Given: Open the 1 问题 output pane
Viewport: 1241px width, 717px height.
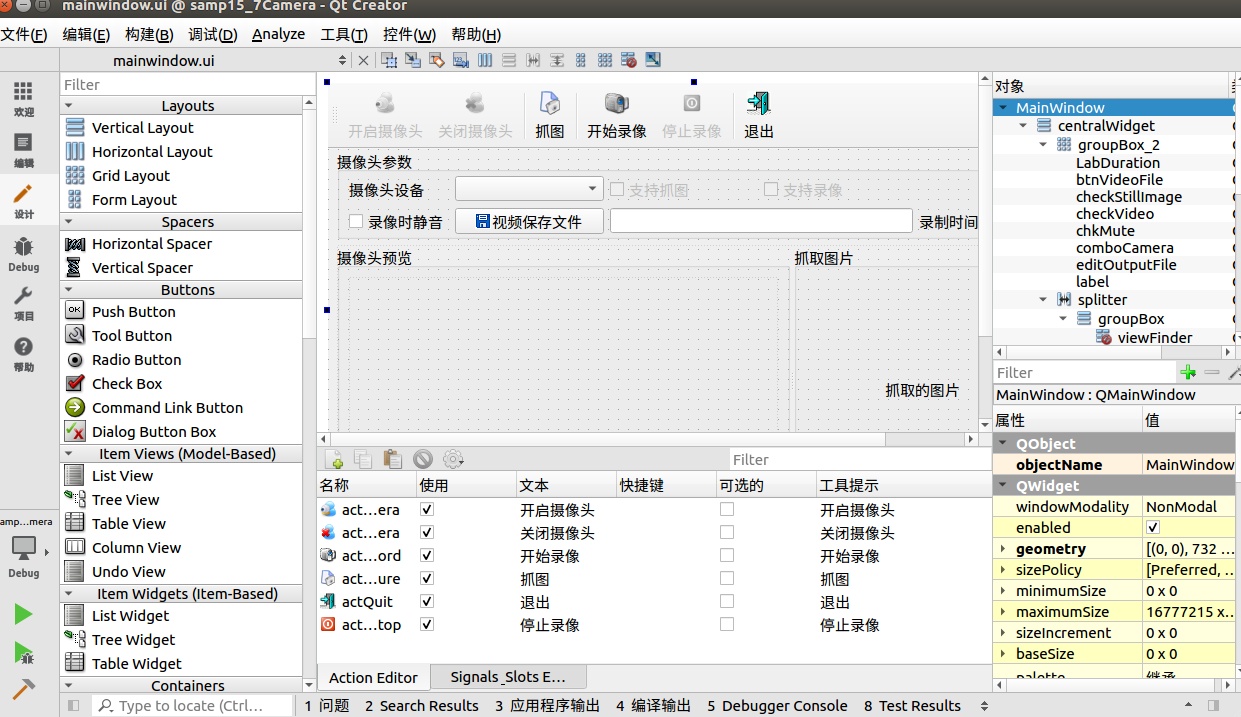Looking at the screenshot, I should point(327,705).
